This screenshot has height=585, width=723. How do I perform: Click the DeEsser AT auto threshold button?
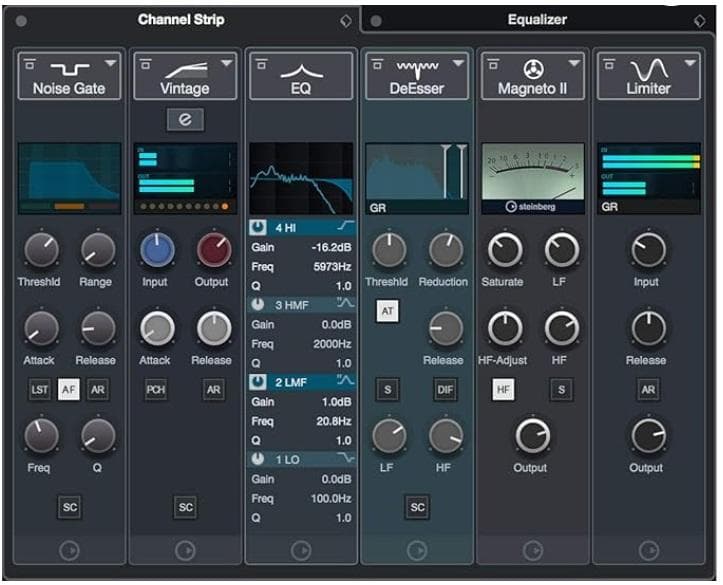click(x=387, y=311)
